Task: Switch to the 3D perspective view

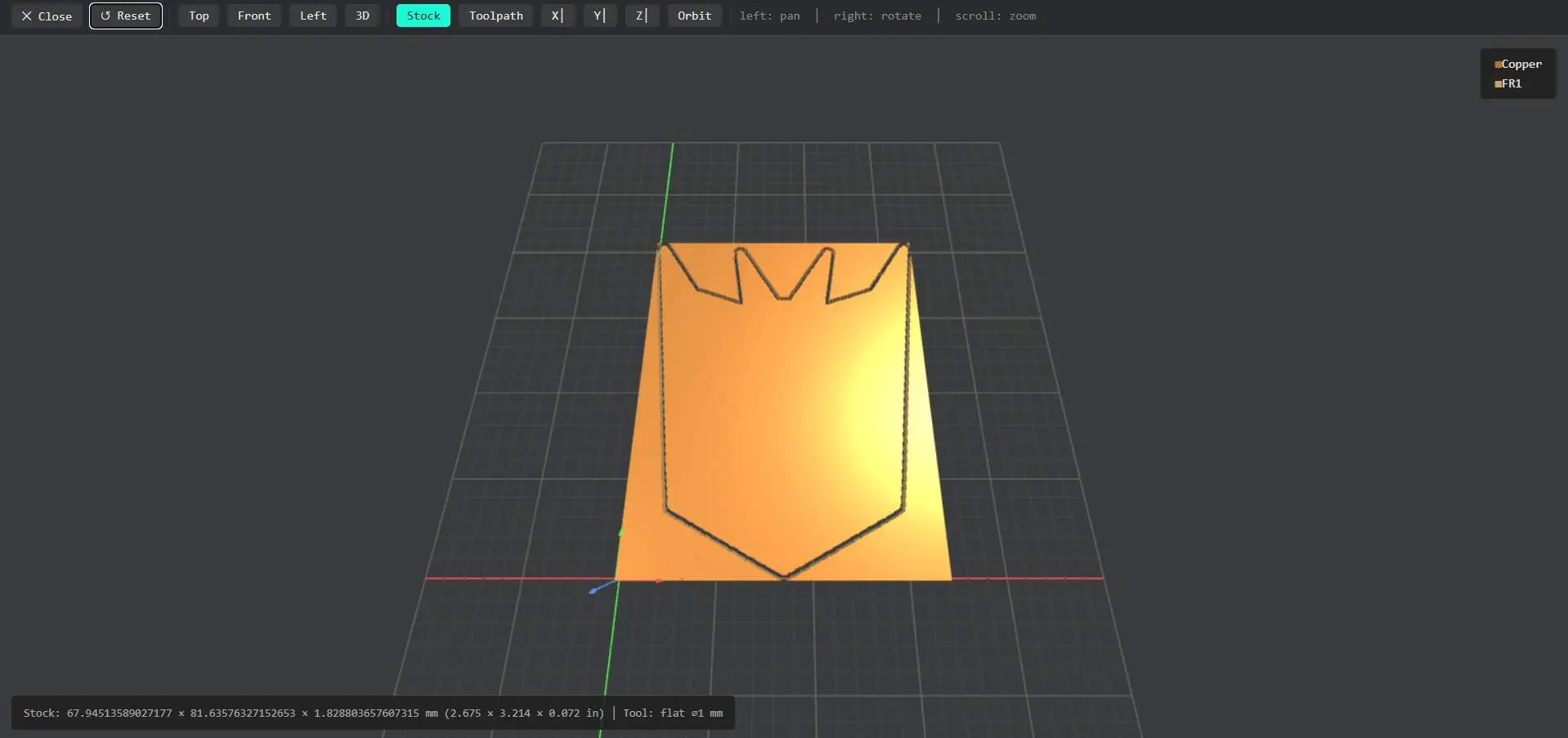Action: (x=362, y=16)
